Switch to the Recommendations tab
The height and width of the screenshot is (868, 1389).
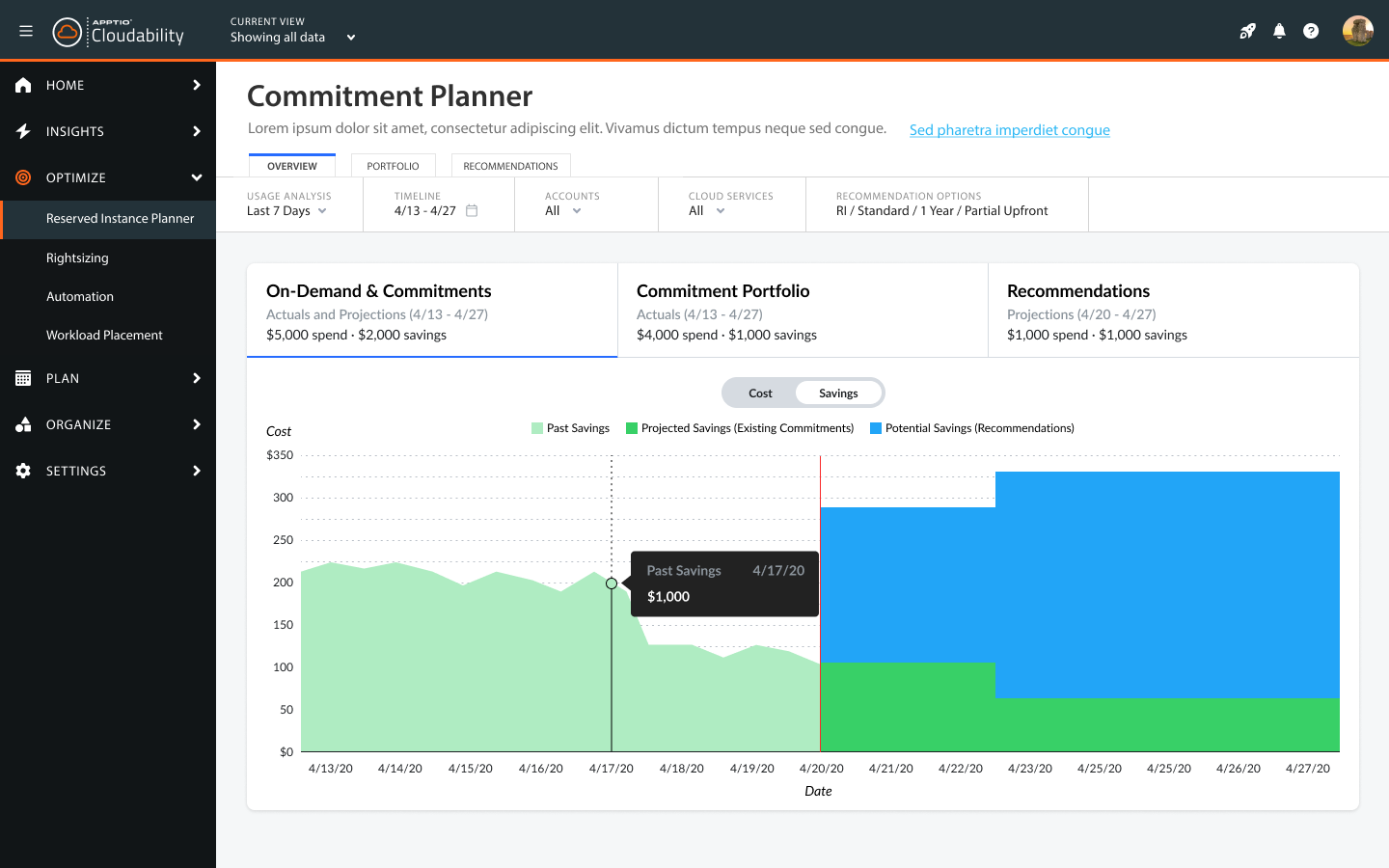510,166
